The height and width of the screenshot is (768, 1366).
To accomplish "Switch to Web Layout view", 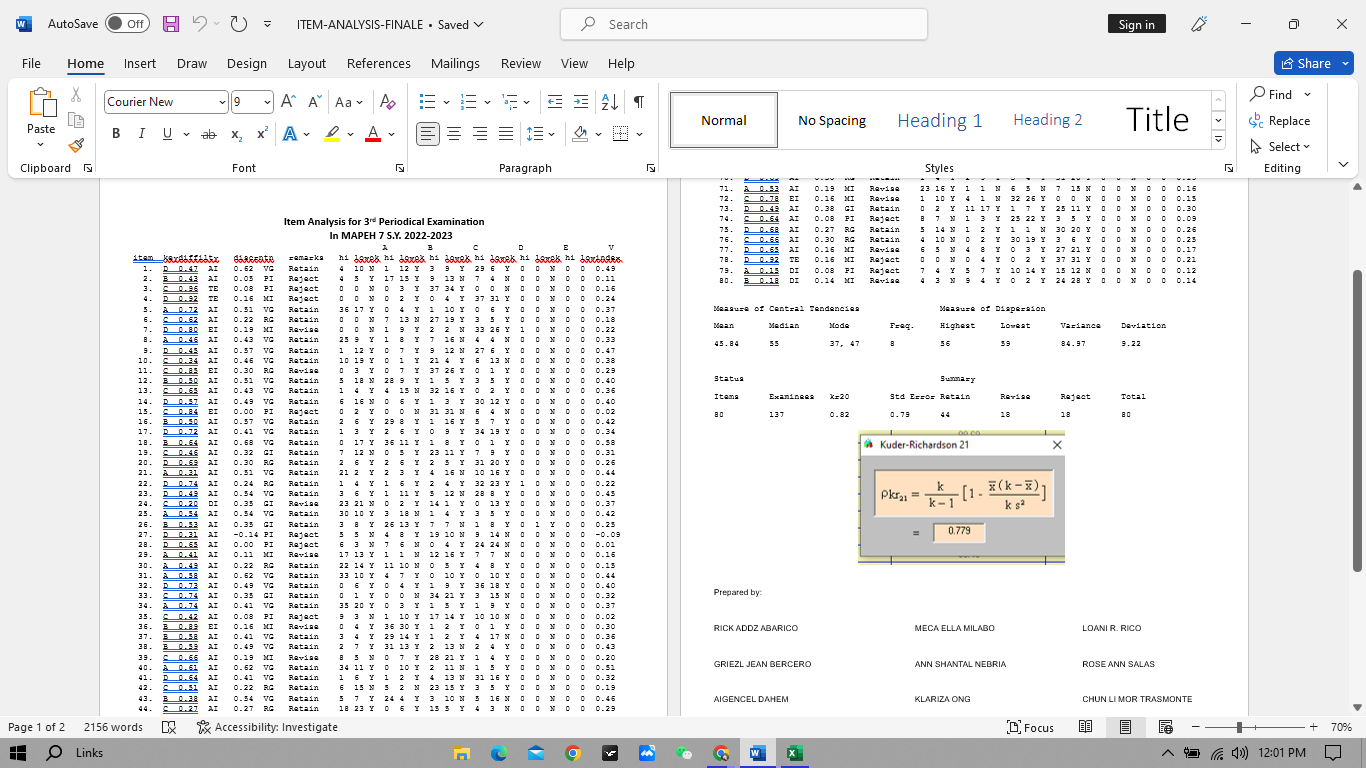I will 1165,727.
